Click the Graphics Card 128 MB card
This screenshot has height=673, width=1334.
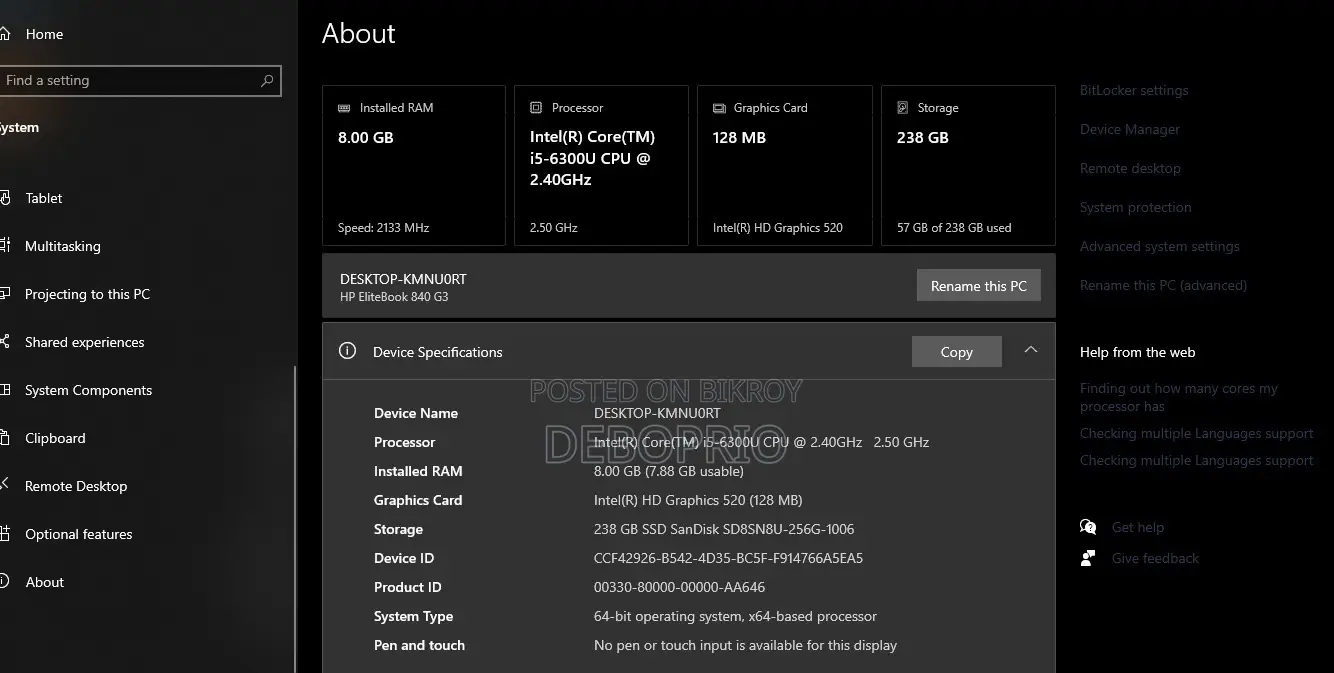pyautogui.click(x=785, y=165)
